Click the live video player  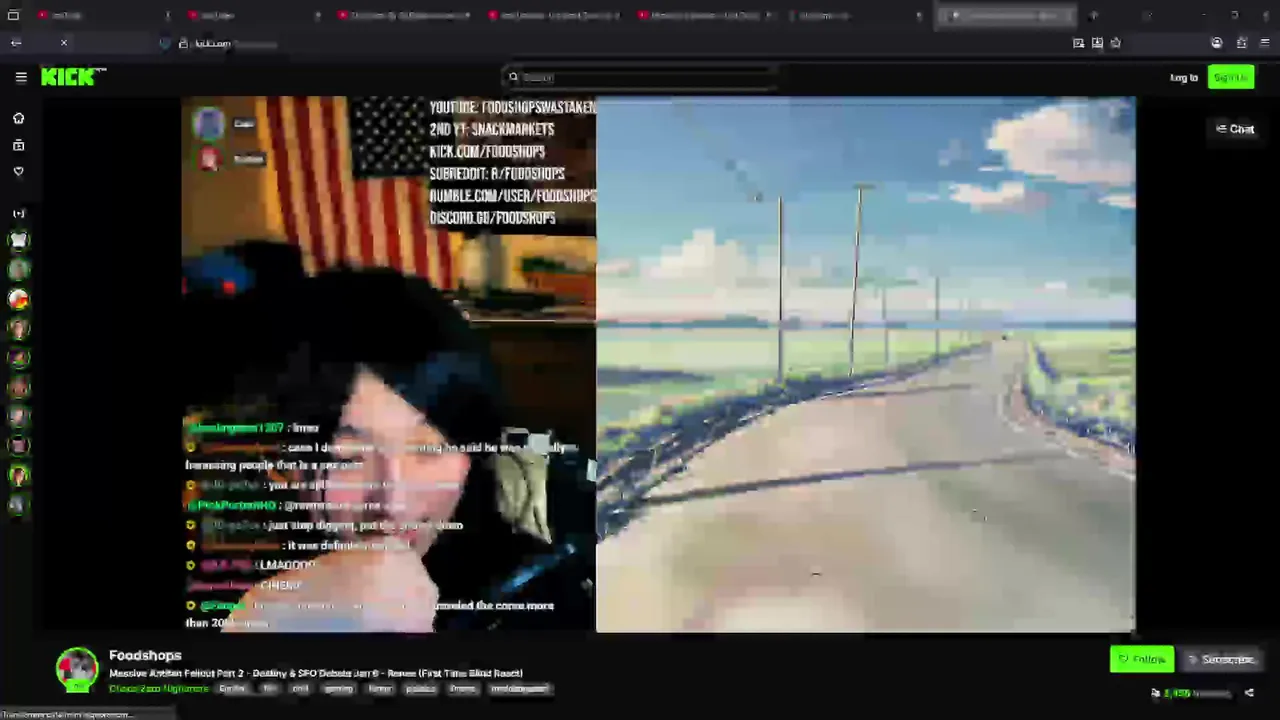(x=659, y=365)
